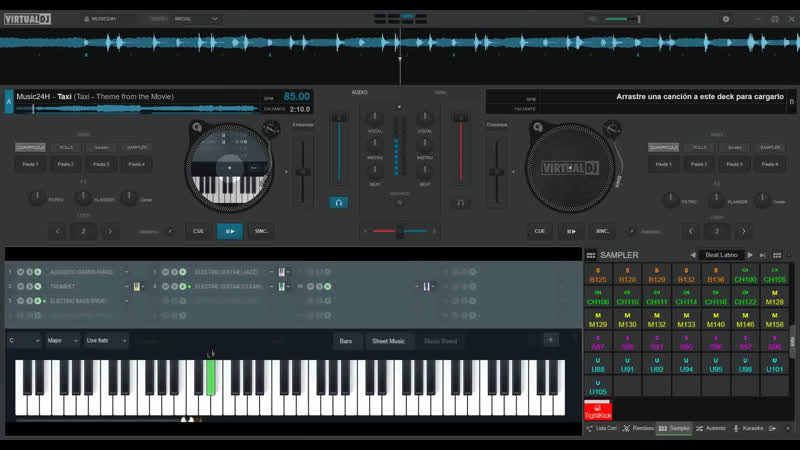The image size is (800, 450).
Task: Trigger Pista 1 pad on deck A
Action: [x=30, y=164]
